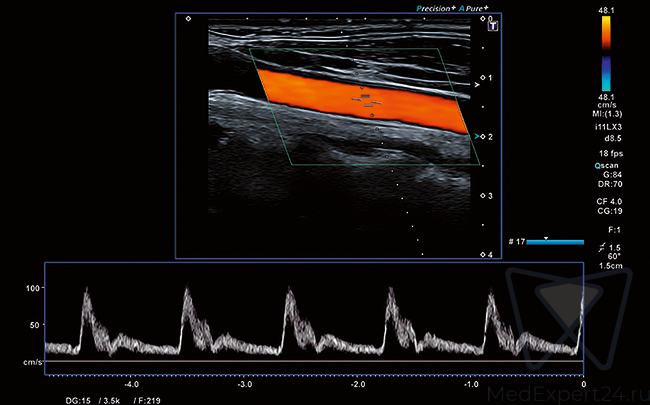Select the depth marker diamond labeled 3

click(483, 196)
